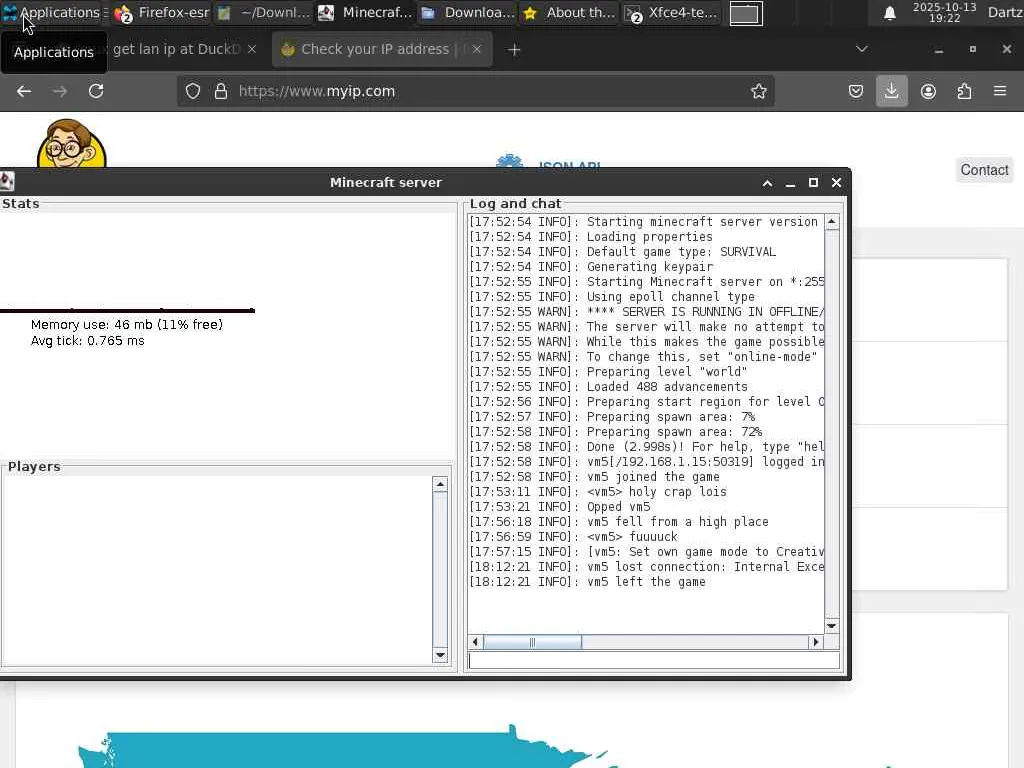Viewport: 1024px width, 768px height.
Task: Click the tracking protection shield icon
Action: (x=193, y=91)
